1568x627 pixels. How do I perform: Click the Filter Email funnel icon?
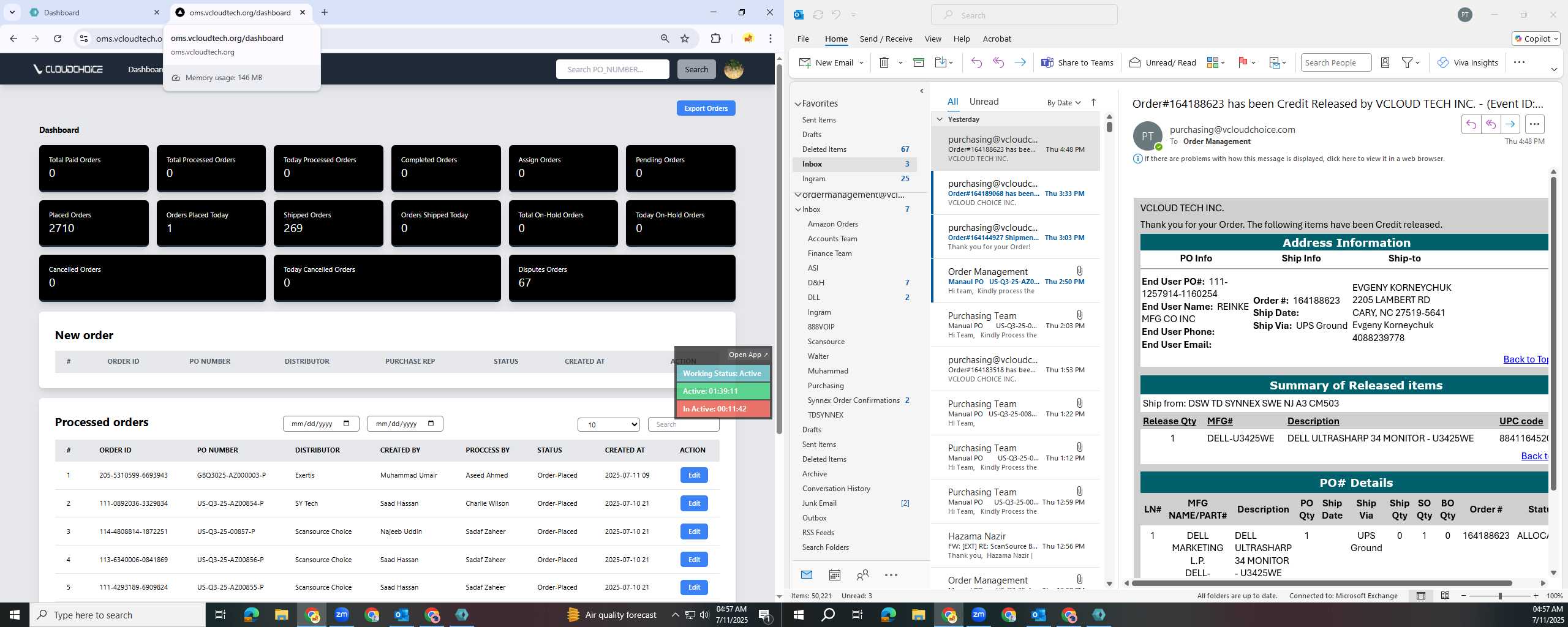pyautogui.click(x=1408, y=62)
